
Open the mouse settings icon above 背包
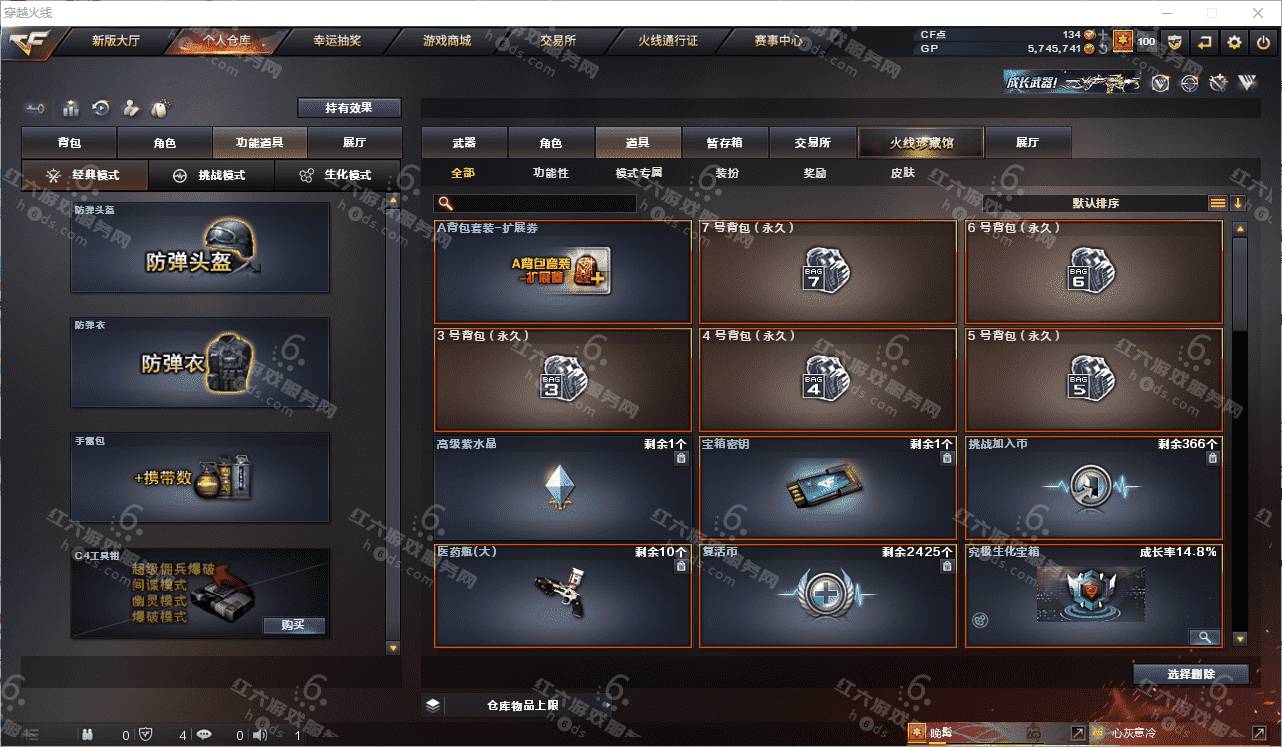158,108
